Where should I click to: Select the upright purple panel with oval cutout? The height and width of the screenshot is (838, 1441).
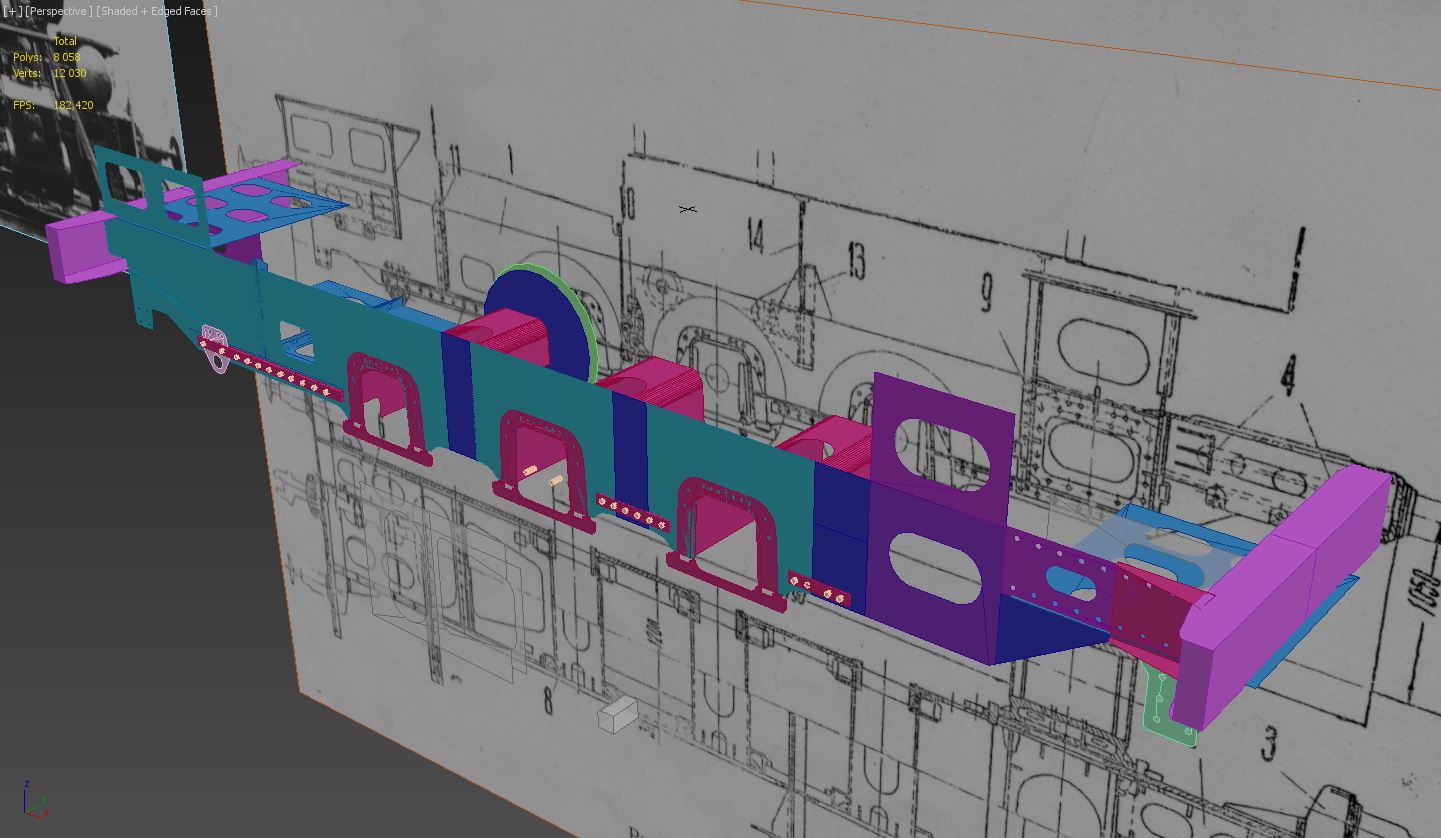pos(940,440)
